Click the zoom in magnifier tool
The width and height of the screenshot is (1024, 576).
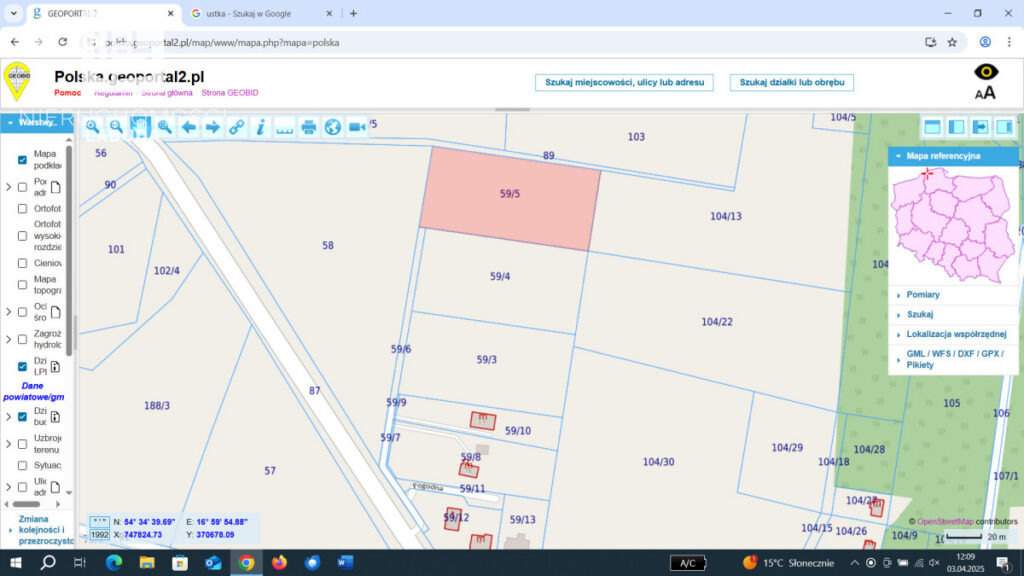click(x=92, y=127)
